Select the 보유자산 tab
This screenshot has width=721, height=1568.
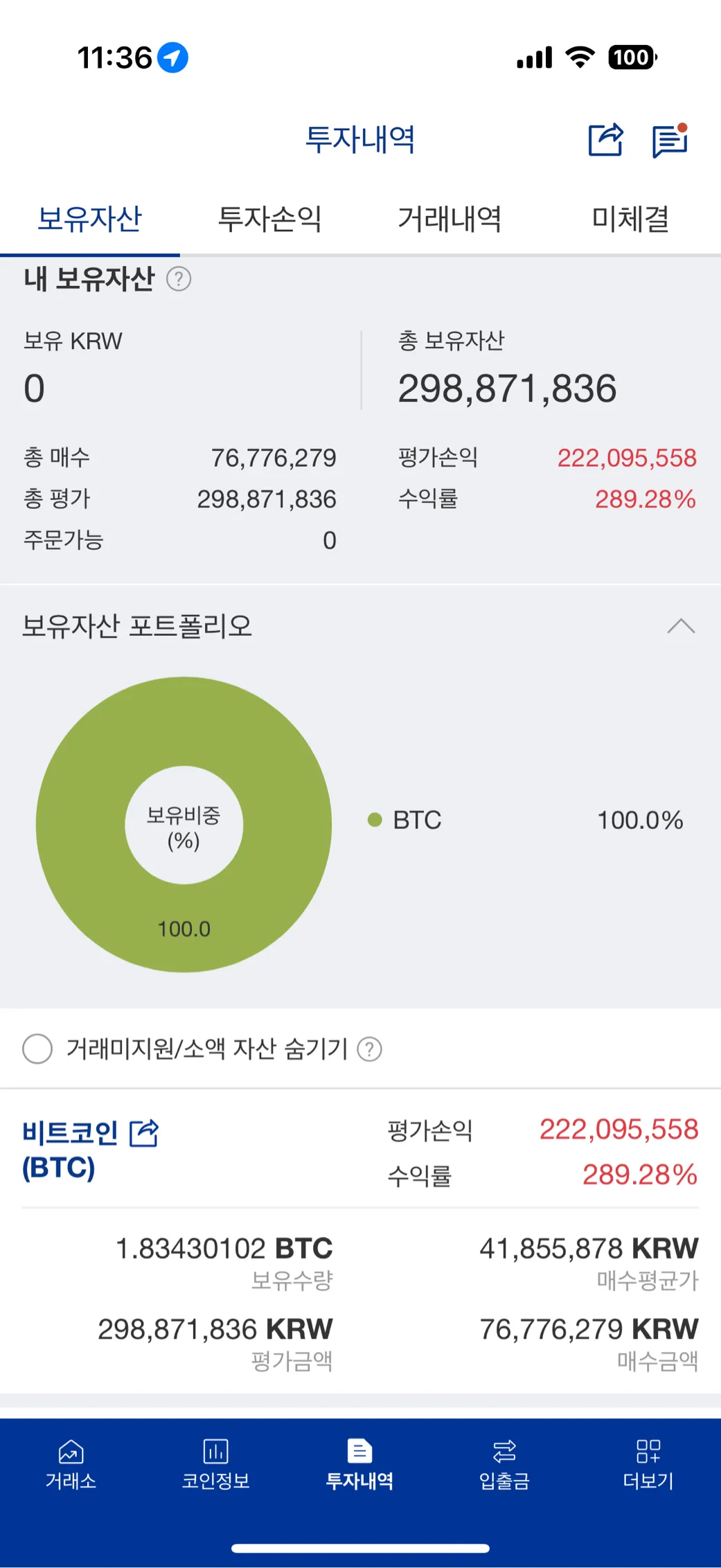tap(89, 219)
